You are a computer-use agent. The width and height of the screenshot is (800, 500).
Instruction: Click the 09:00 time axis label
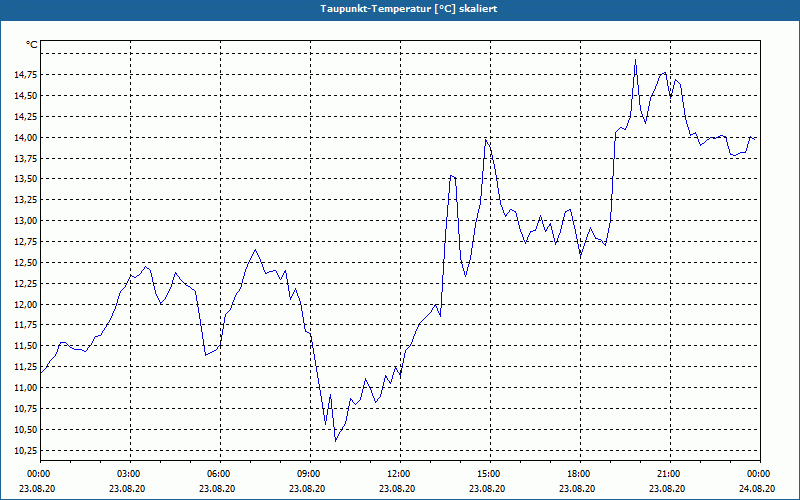click(310, 474)
